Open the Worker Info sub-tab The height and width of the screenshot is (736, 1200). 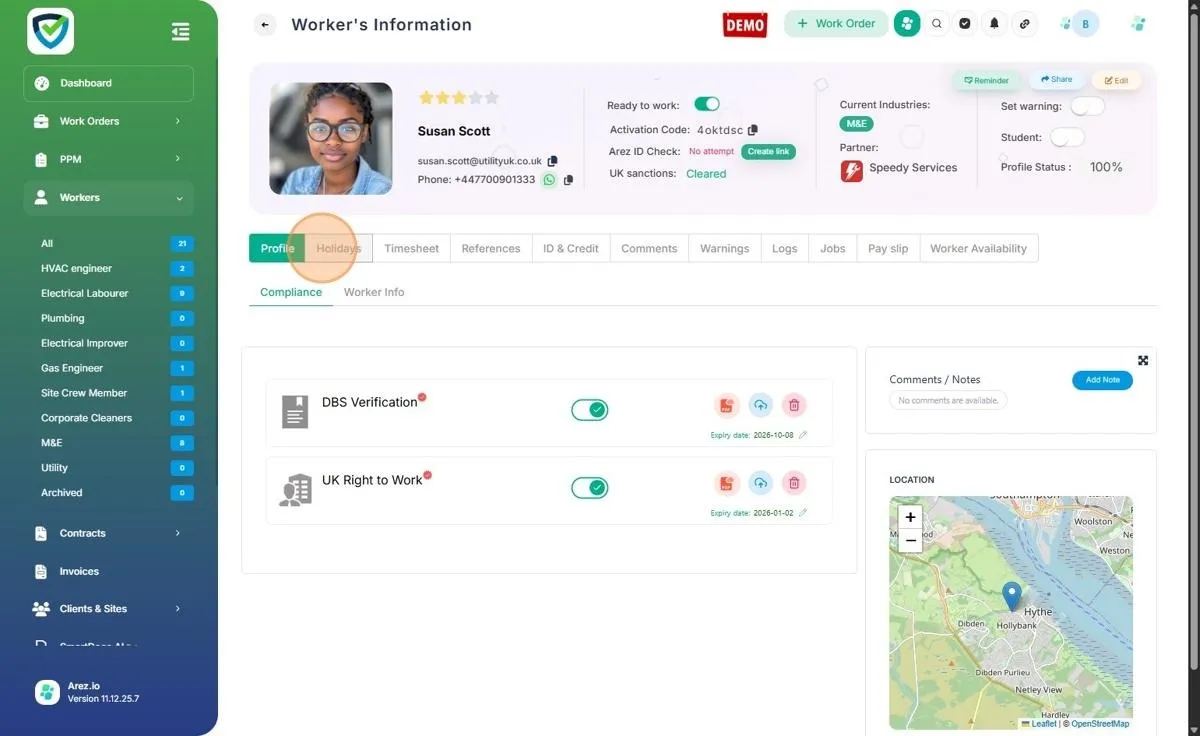(x=374, y=292)
